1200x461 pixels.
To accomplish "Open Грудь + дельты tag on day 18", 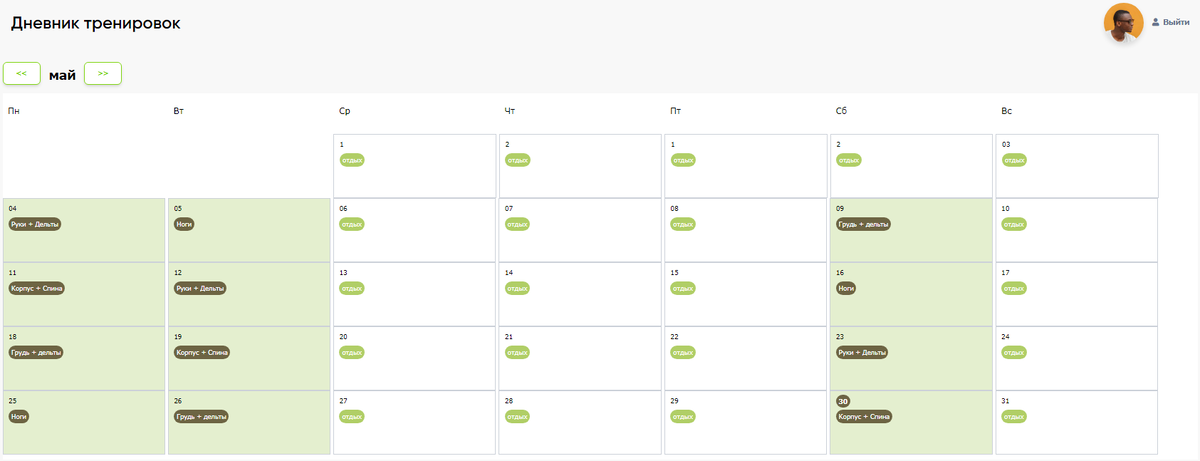I will (35, 352).
